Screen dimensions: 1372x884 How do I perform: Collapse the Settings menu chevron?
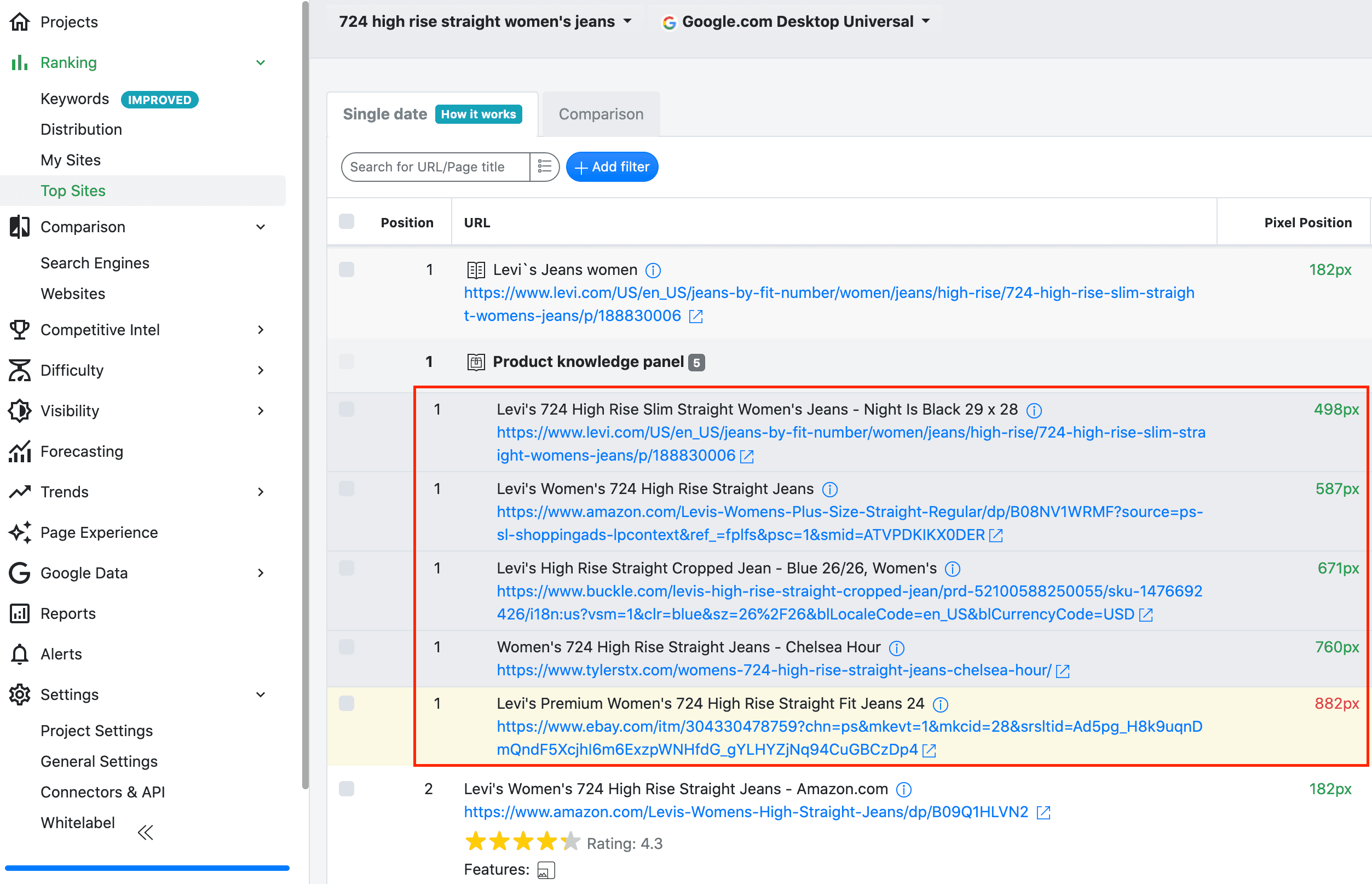click(x=261, y=694)
